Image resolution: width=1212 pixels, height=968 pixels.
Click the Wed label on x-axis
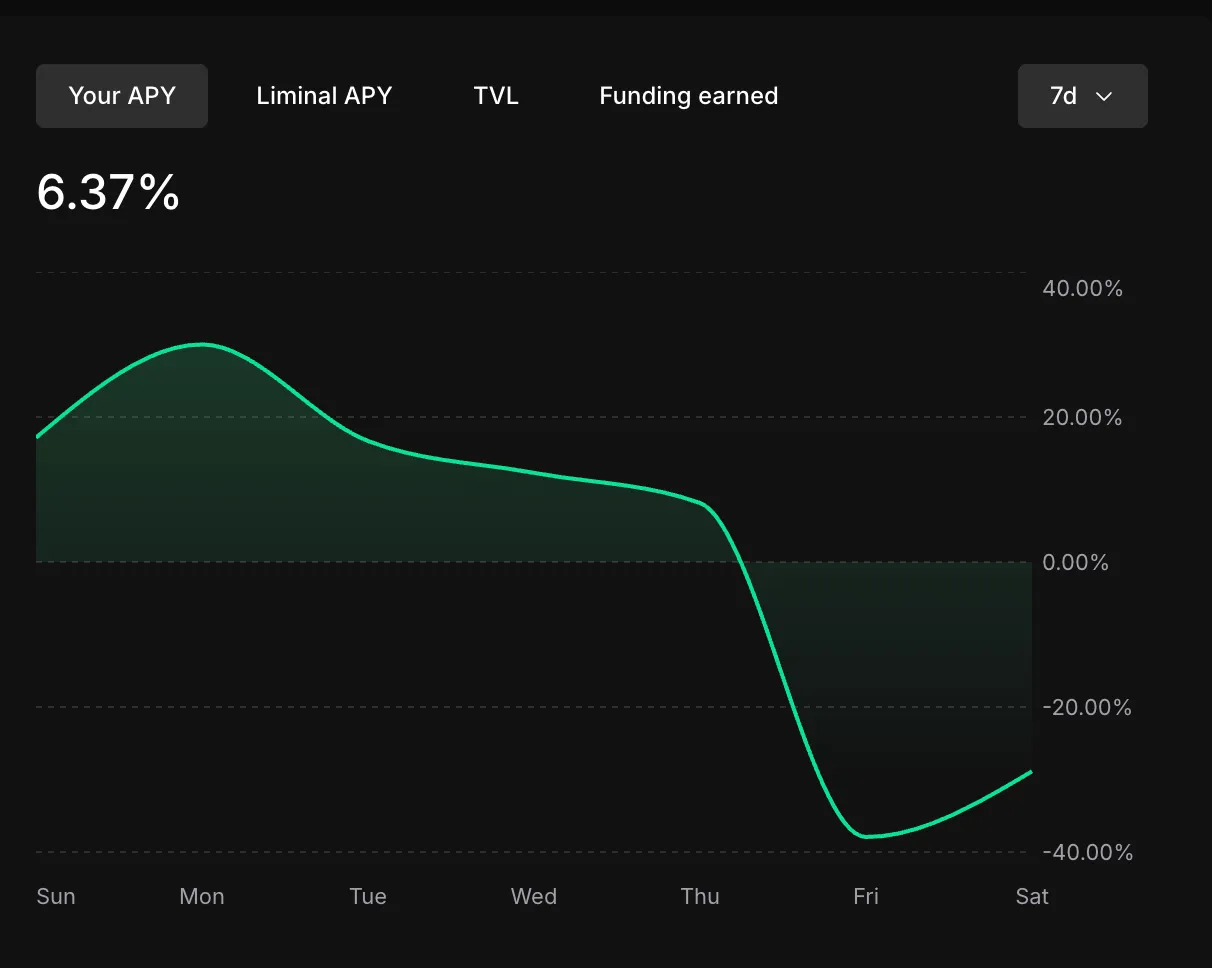[x=534, y=896]
